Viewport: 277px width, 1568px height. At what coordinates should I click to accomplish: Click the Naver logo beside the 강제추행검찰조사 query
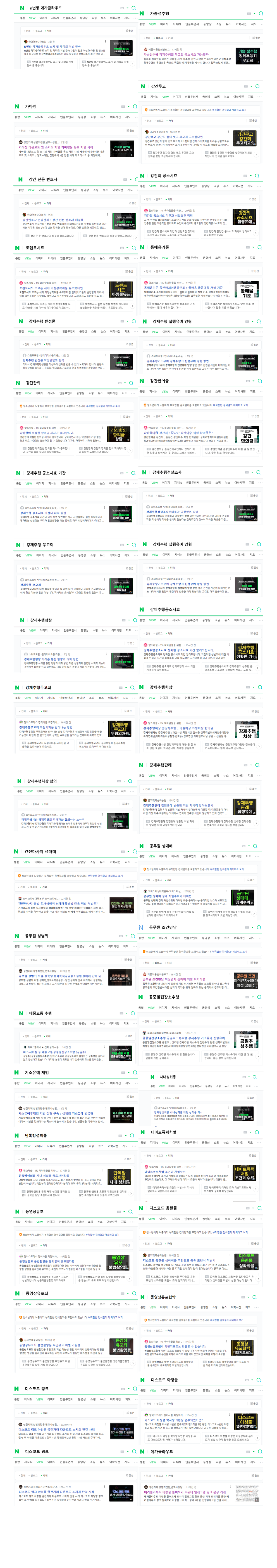[x=145, y=472]
